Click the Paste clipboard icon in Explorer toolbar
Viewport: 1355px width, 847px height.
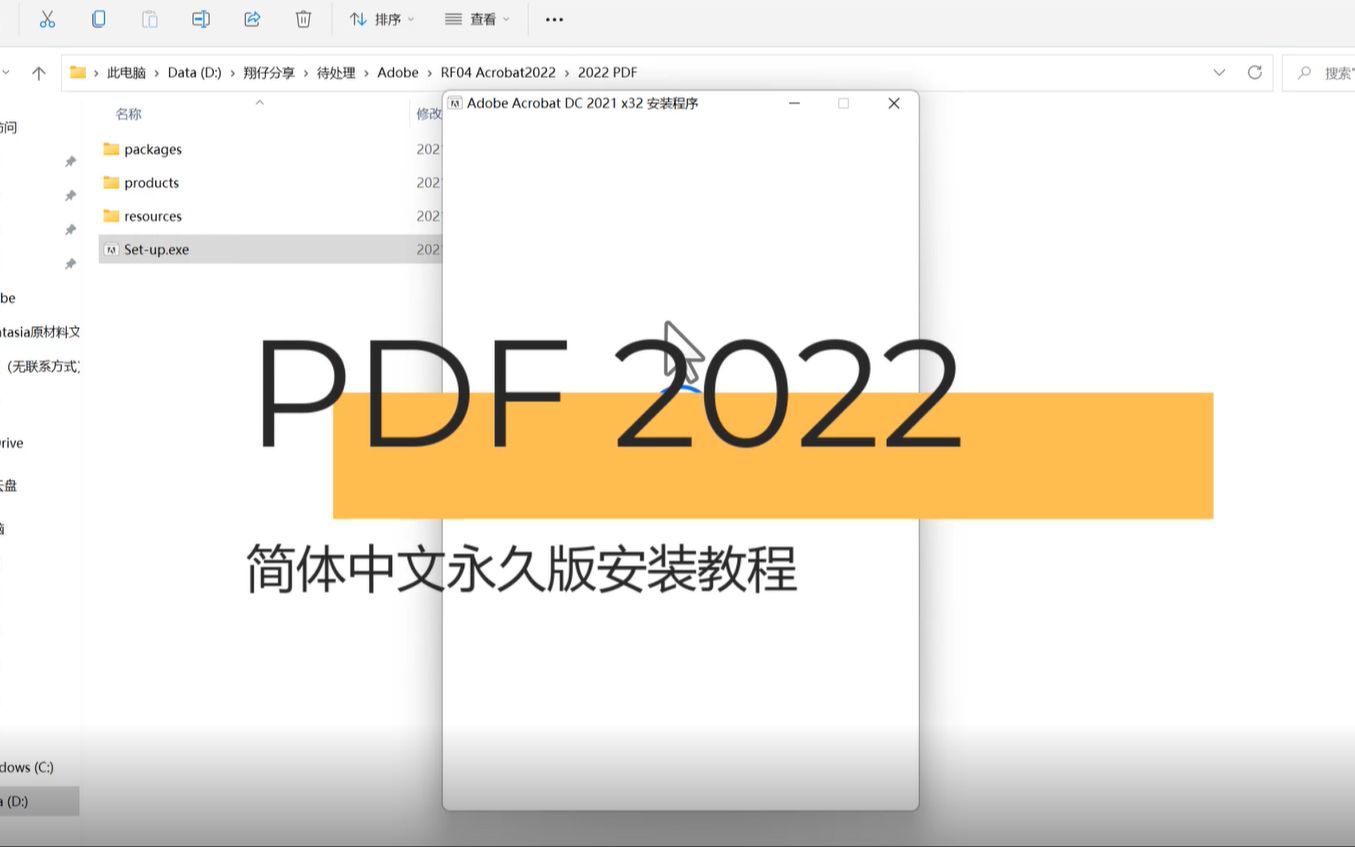149,19
